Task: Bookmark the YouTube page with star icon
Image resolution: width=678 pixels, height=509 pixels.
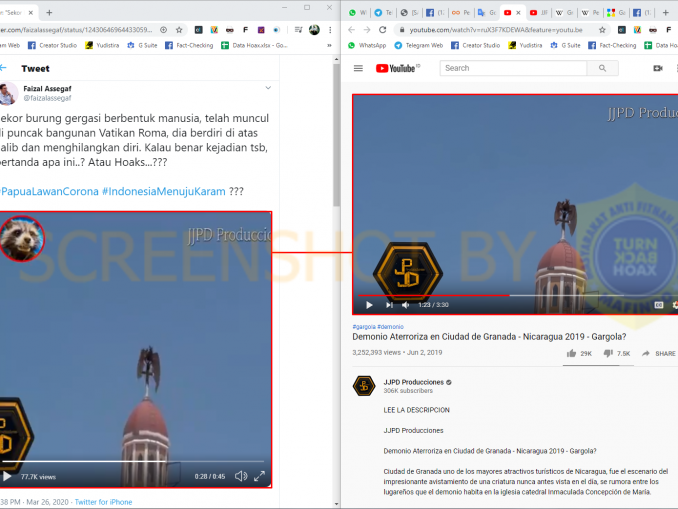Action: tap(602, 30)
